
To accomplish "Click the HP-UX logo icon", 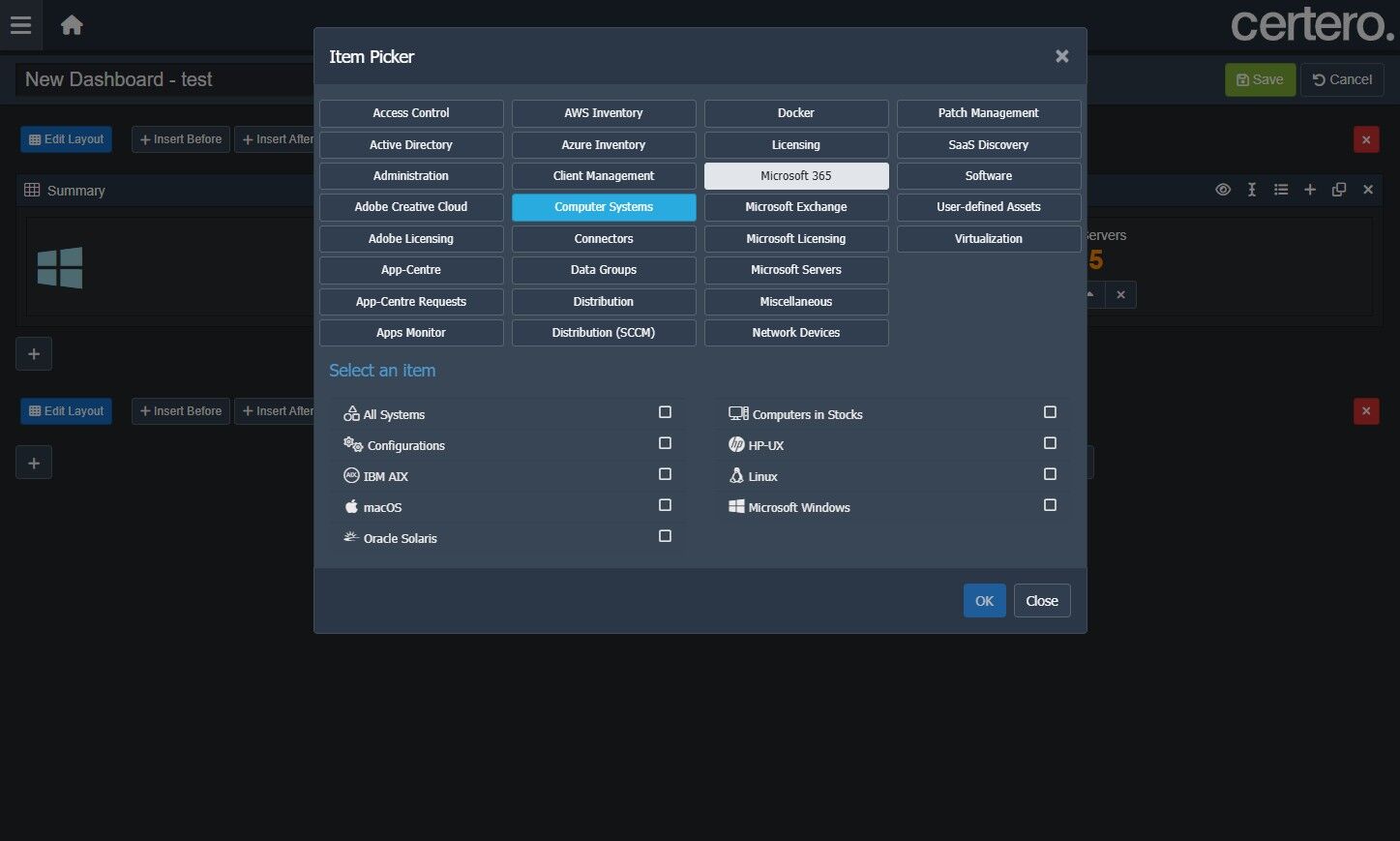I will 736,445.
